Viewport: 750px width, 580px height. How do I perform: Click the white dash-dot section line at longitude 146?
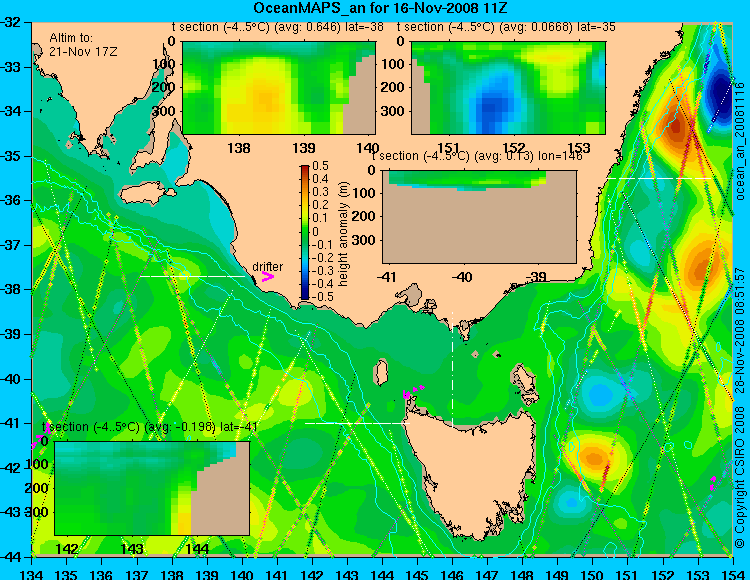click(452, 369)
